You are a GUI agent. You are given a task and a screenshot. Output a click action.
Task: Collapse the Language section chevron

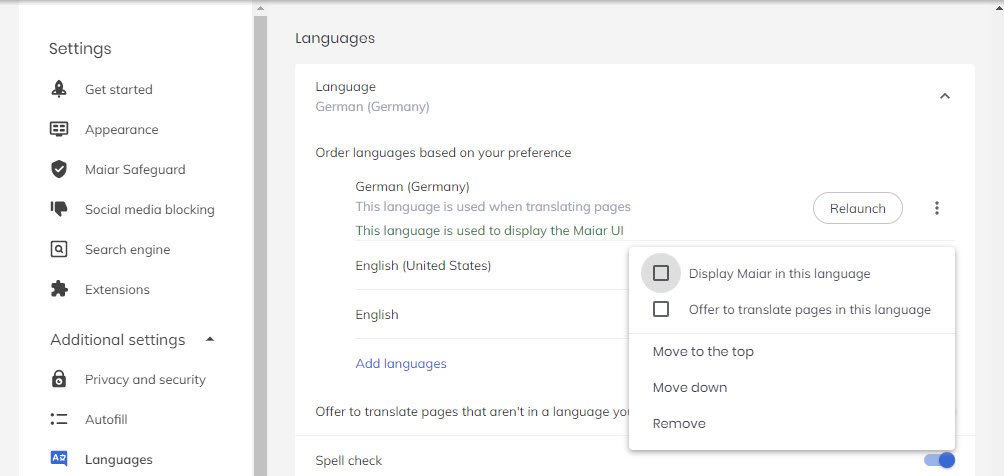tap(944, 96)
